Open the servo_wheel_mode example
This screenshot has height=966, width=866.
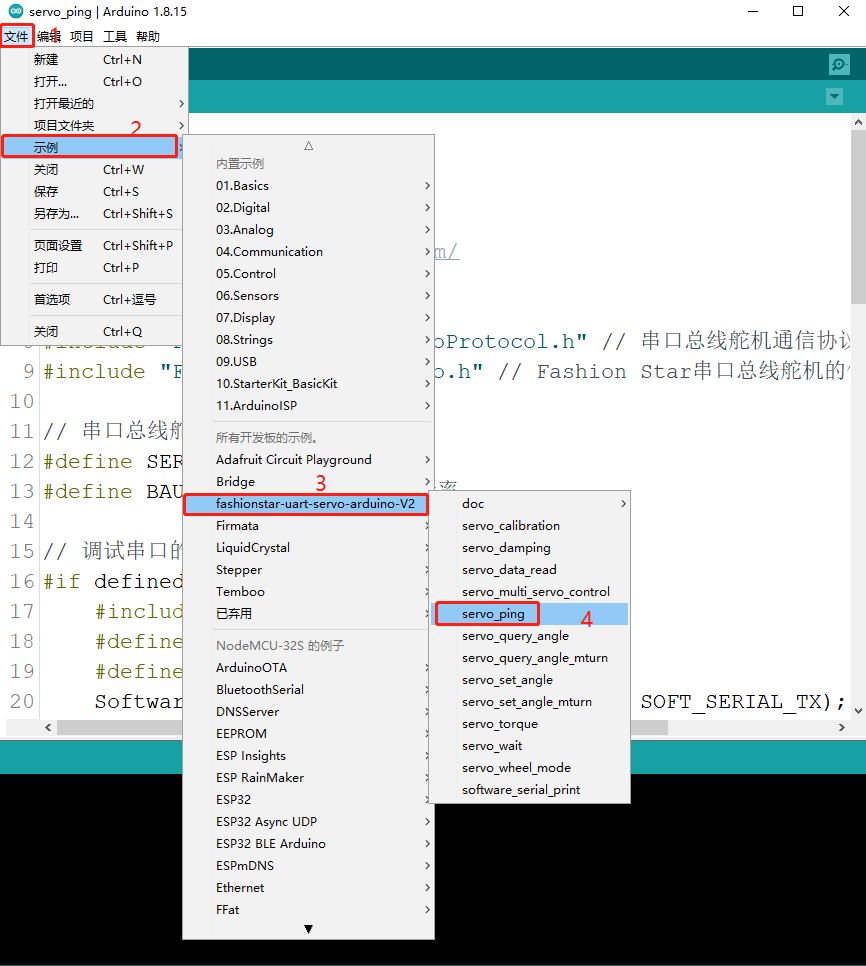pos(516,768)
